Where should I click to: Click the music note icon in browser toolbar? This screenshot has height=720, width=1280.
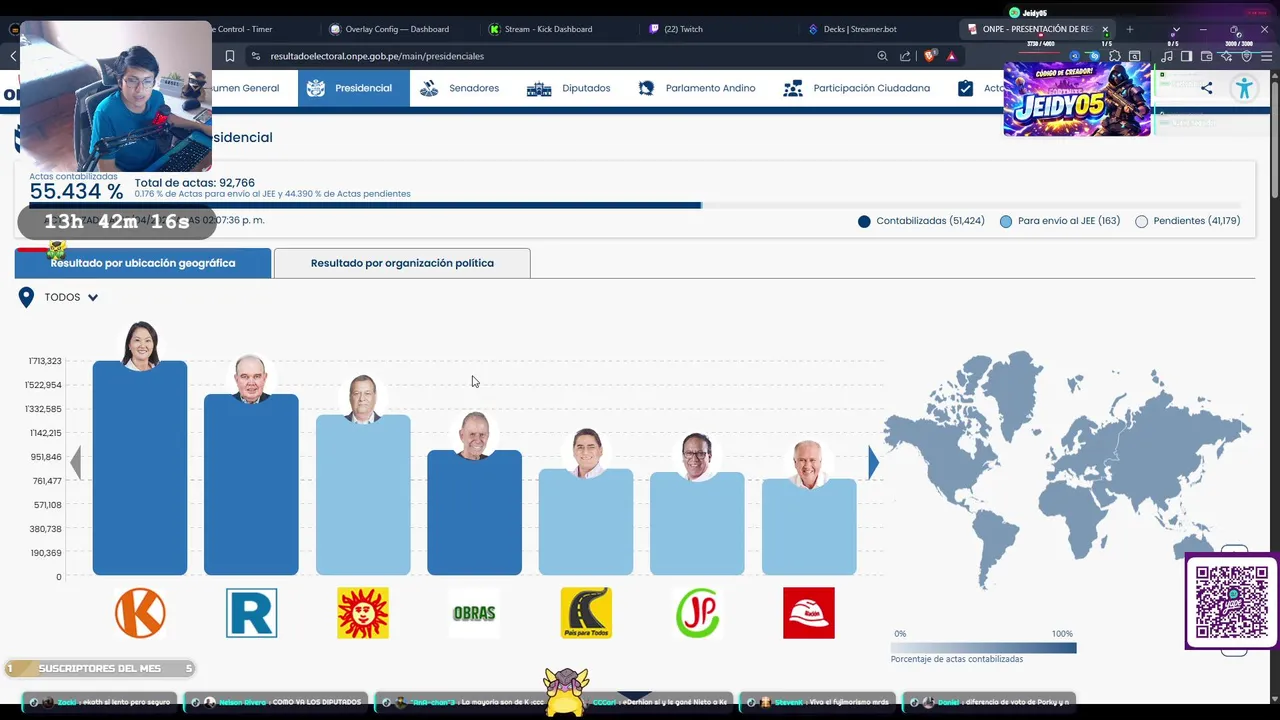pyautogui.click(x=1166, y=56)
